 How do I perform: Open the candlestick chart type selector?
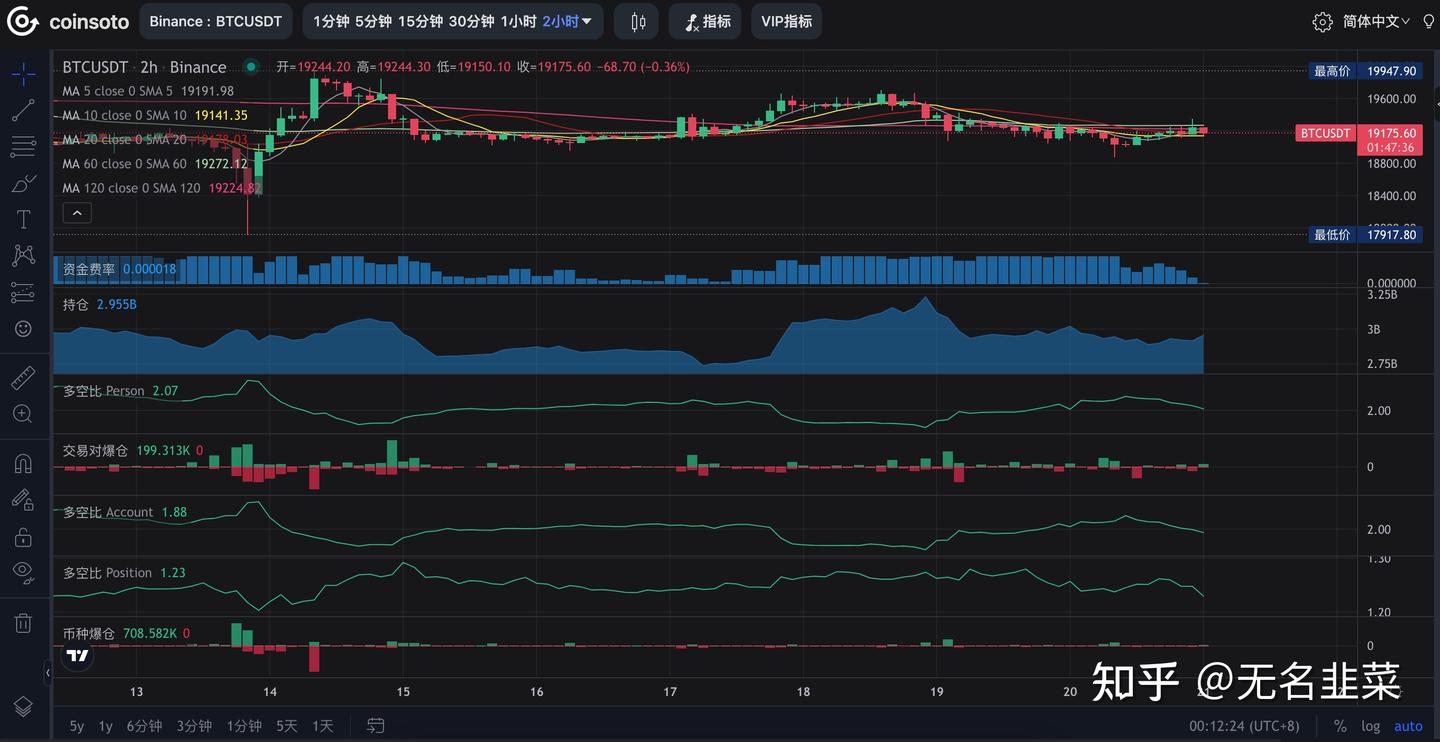(x=637, y=21)
